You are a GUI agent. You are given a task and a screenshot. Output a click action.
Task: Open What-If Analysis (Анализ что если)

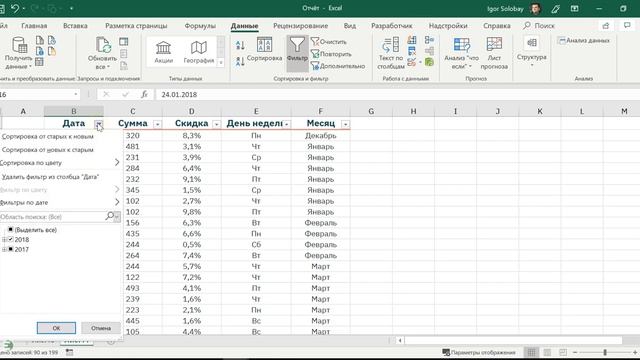point(462,53)
